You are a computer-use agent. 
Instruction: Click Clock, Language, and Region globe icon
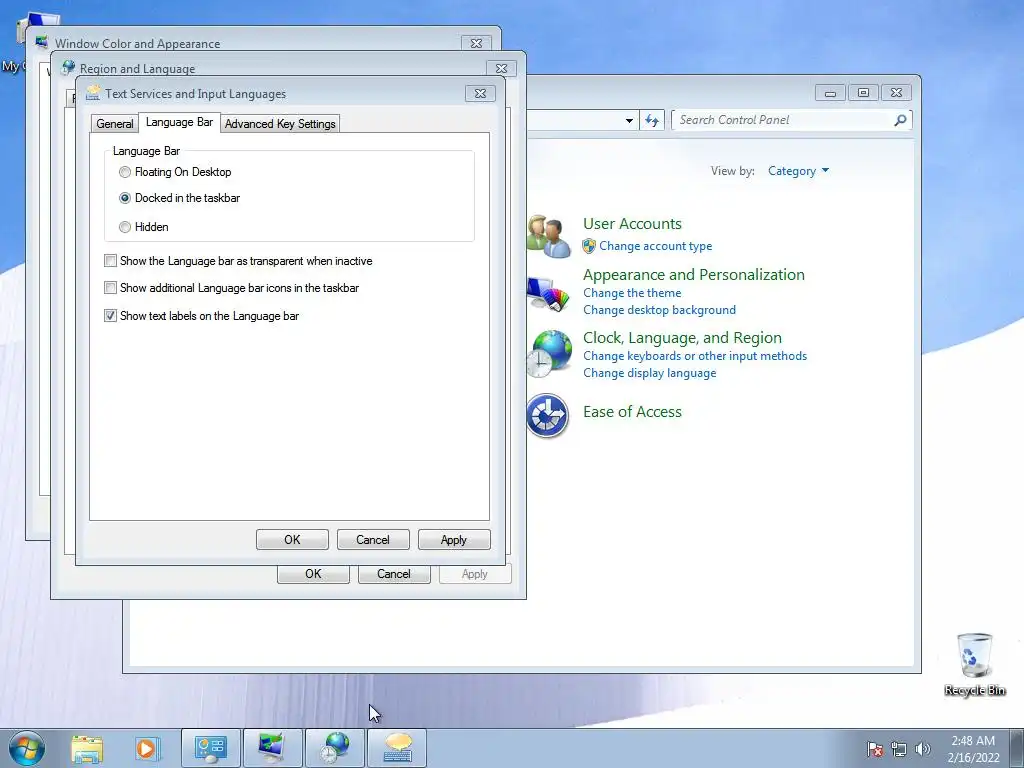[549, 353]
